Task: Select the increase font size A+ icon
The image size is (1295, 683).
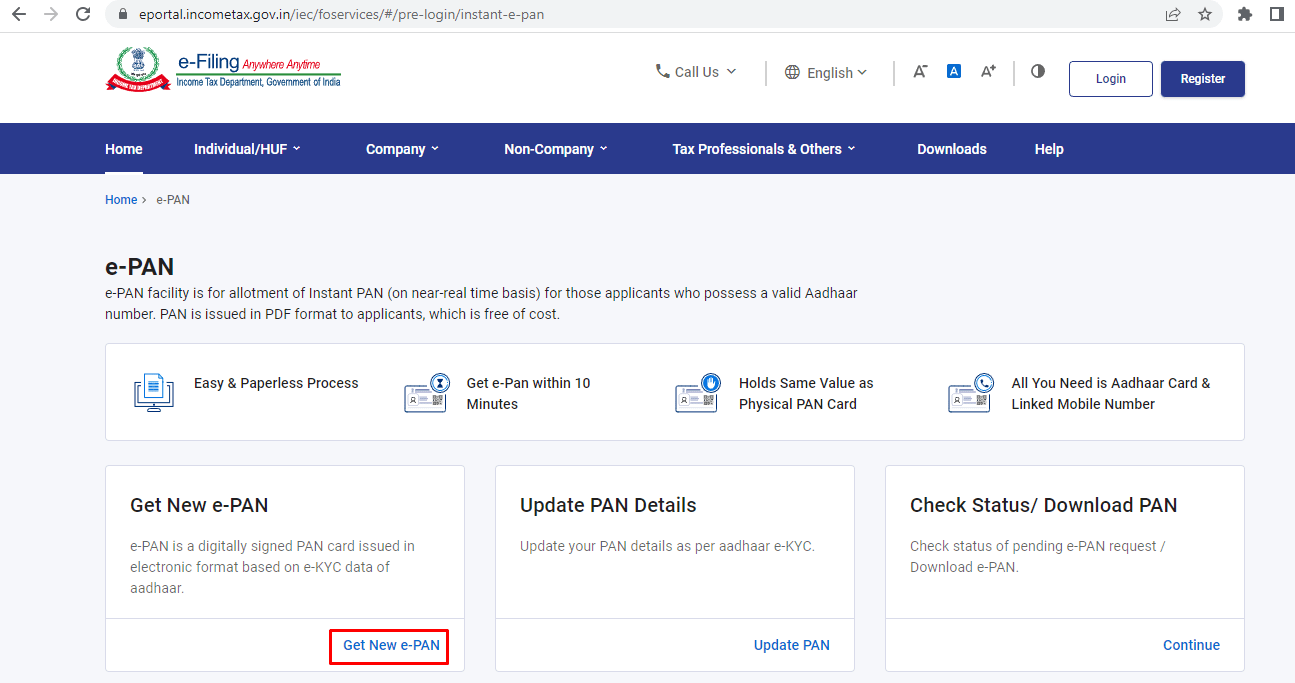Action: click(x=988, y=70)
